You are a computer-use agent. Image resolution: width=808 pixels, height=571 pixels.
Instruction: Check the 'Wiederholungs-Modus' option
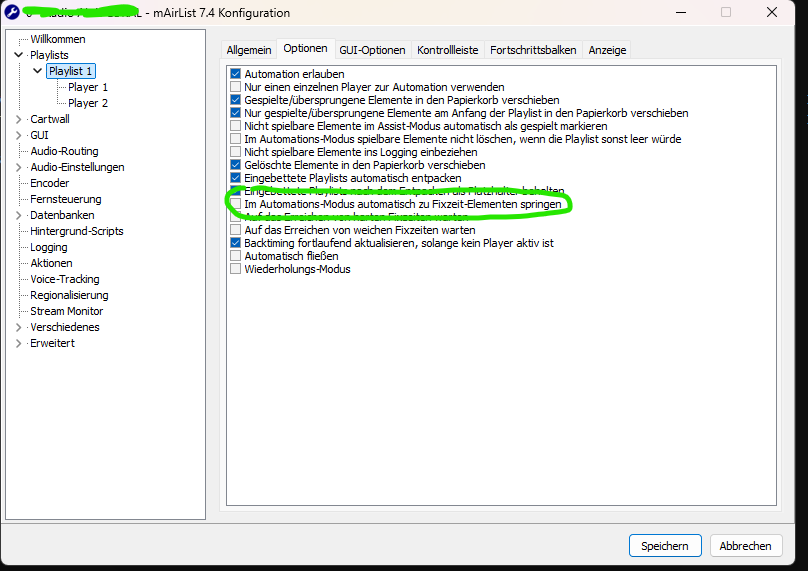236,269
